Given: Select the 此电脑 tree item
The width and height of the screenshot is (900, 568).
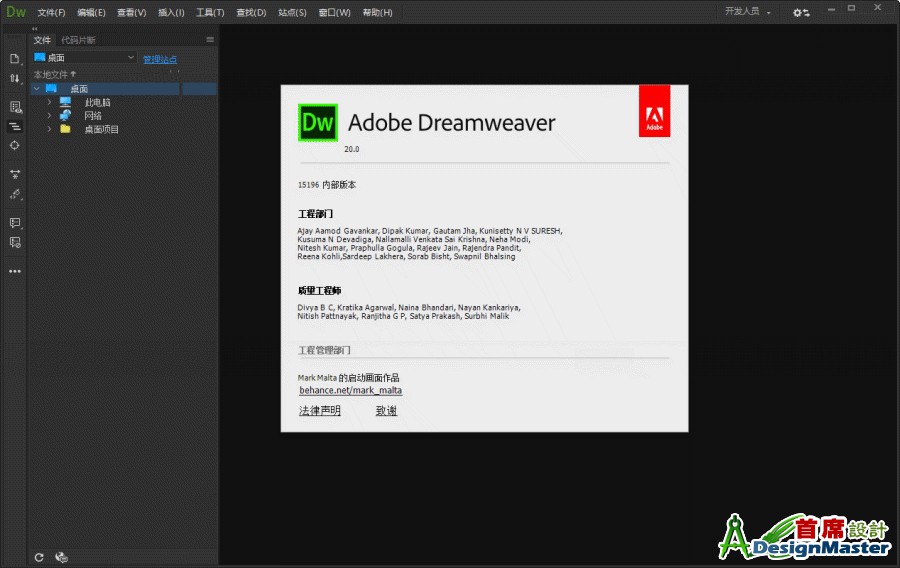Looking at the screenshot, I should pyautogui.click(x=98, y=102).
